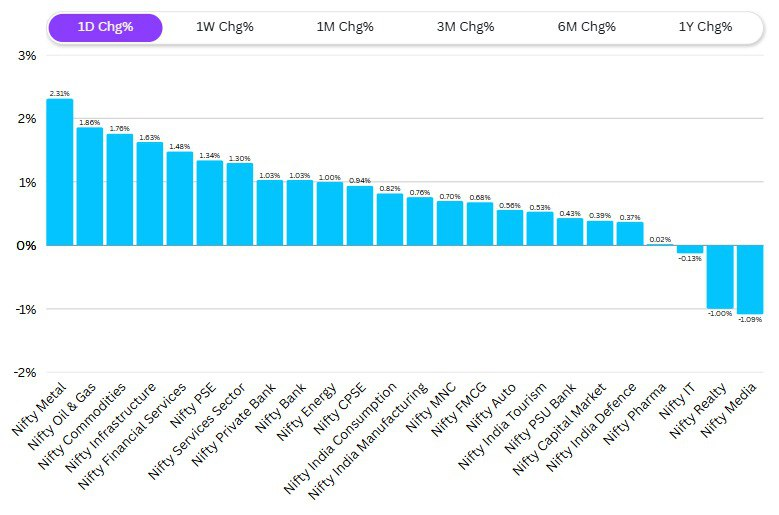Select the Nifty Commodities bar

(x=120, y=190)
